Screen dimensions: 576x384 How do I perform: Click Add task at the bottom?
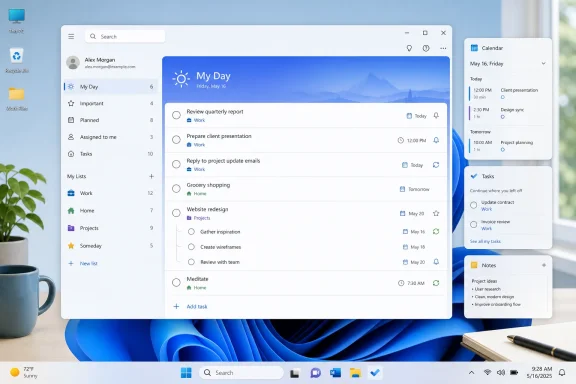pyautogui.click(x=190, y=306)
